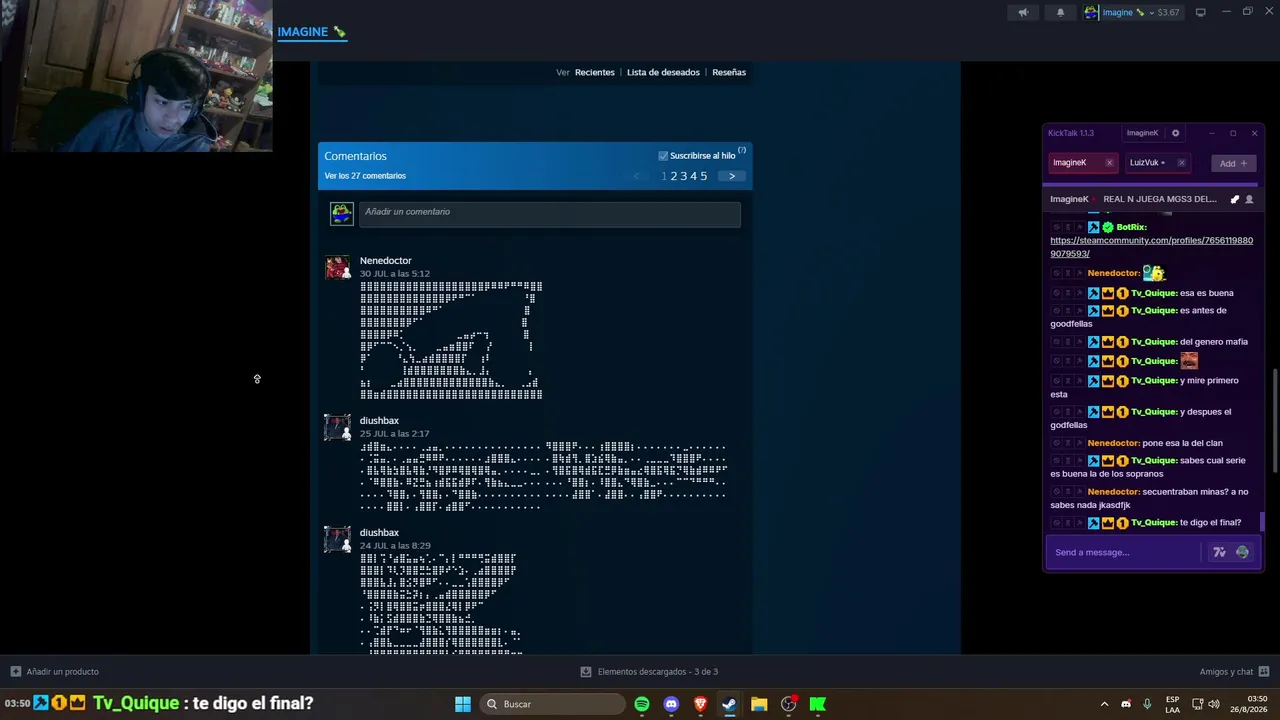Viewport: 1280px width, 720px height.
Task: Open 7TV emote picker icon
Action: 1219,552
